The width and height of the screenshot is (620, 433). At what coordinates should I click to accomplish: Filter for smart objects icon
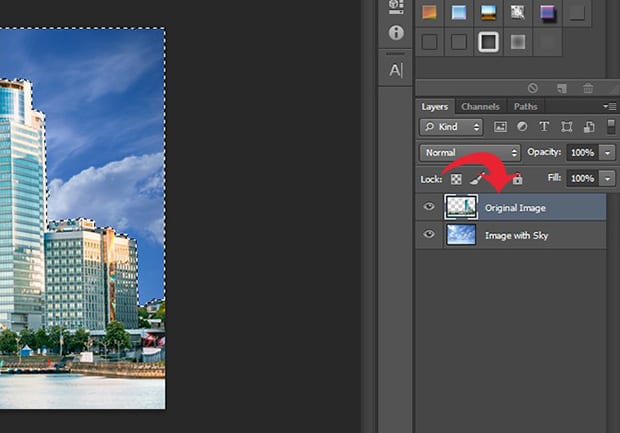[x=589, y=127]
